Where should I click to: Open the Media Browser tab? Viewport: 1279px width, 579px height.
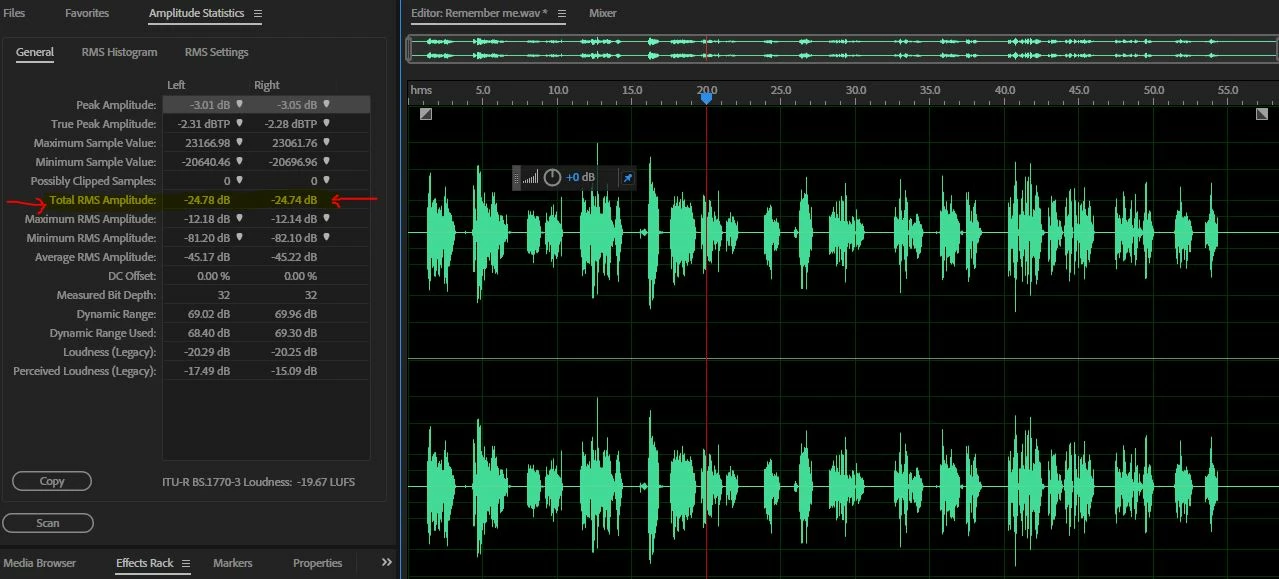[x=42, y=563]
